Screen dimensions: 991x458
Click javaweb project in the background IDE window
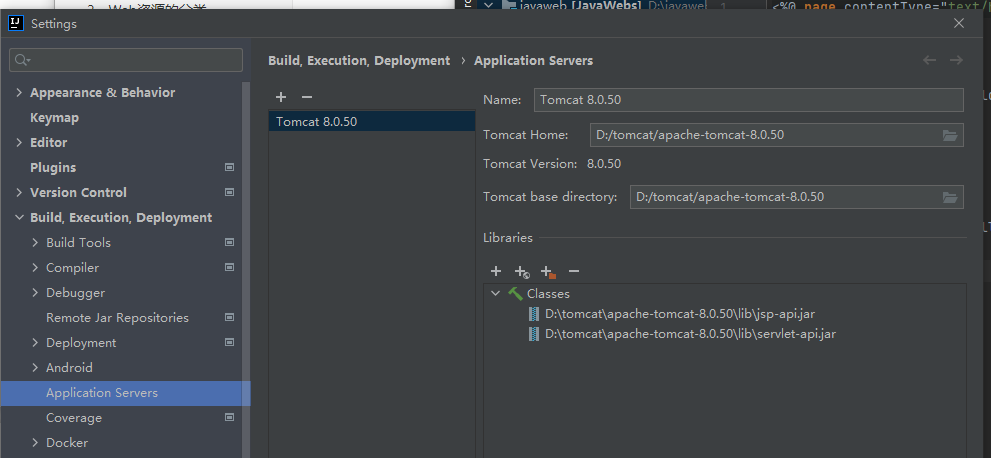tap(580, 5)
